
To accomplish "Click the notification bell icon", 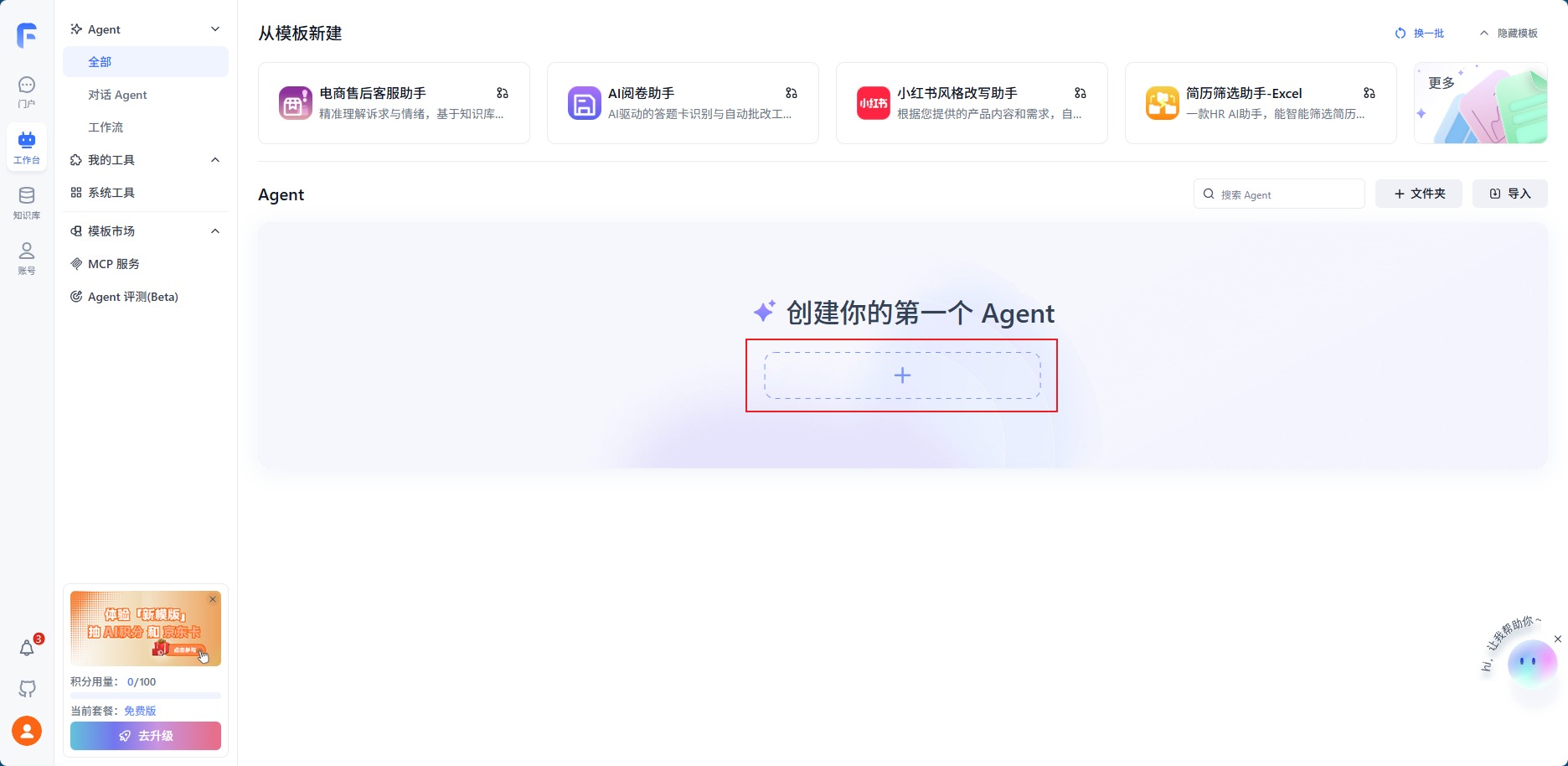I will point(28,648).
